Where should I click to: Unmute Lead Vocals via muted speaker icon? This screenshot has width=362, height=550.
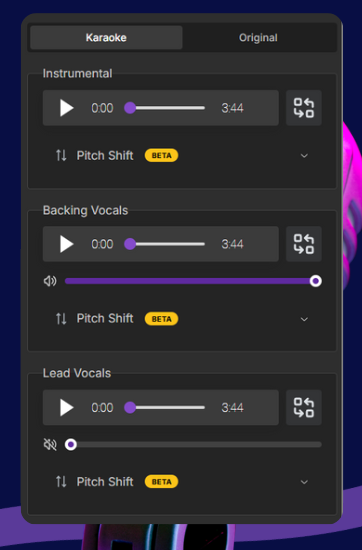coord(50,444)
